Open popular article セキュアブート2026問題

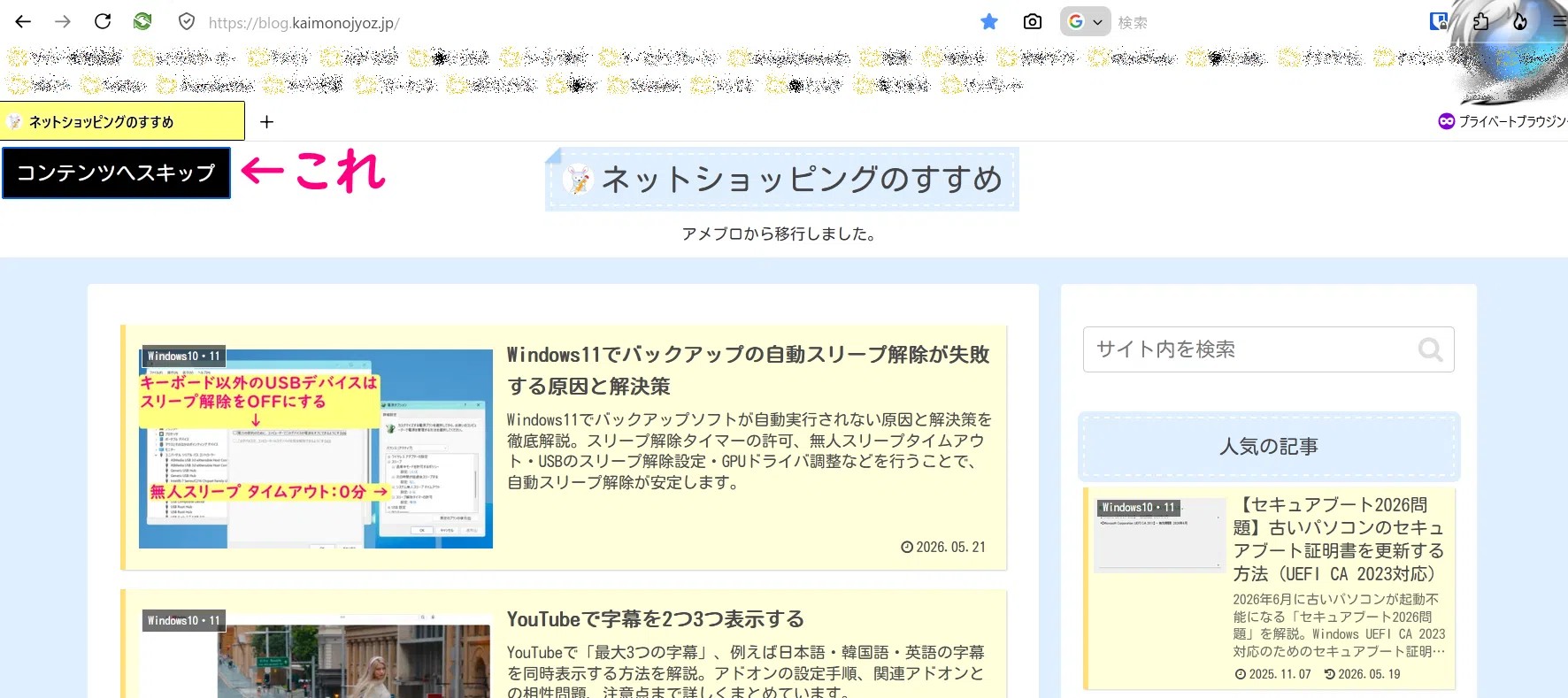coord(1339,539)
